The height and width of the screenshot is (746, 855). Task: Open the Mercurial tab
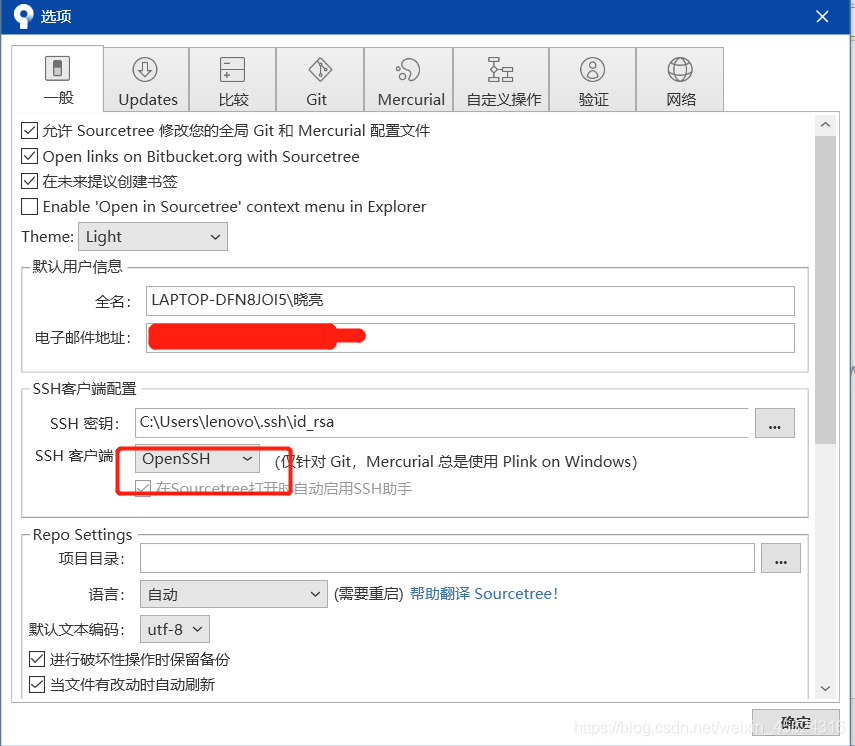tap(409, 80)
